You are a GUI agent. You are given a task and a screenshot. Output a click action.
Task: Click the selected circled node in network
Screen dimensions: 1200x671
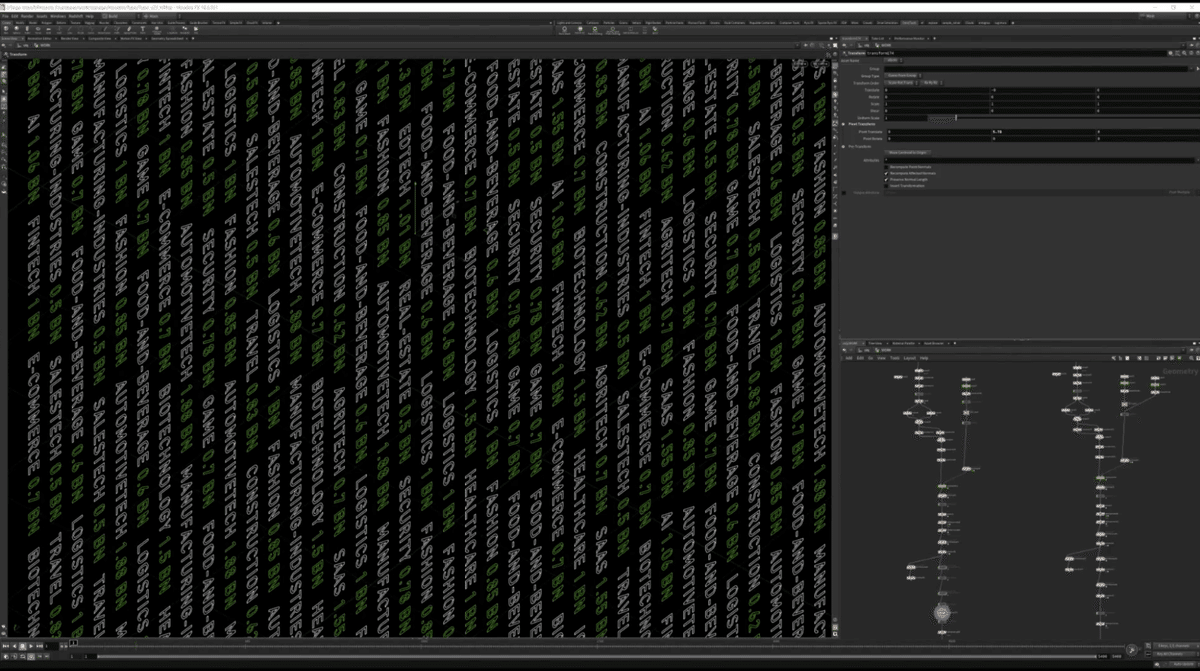(x=942, y=612)
